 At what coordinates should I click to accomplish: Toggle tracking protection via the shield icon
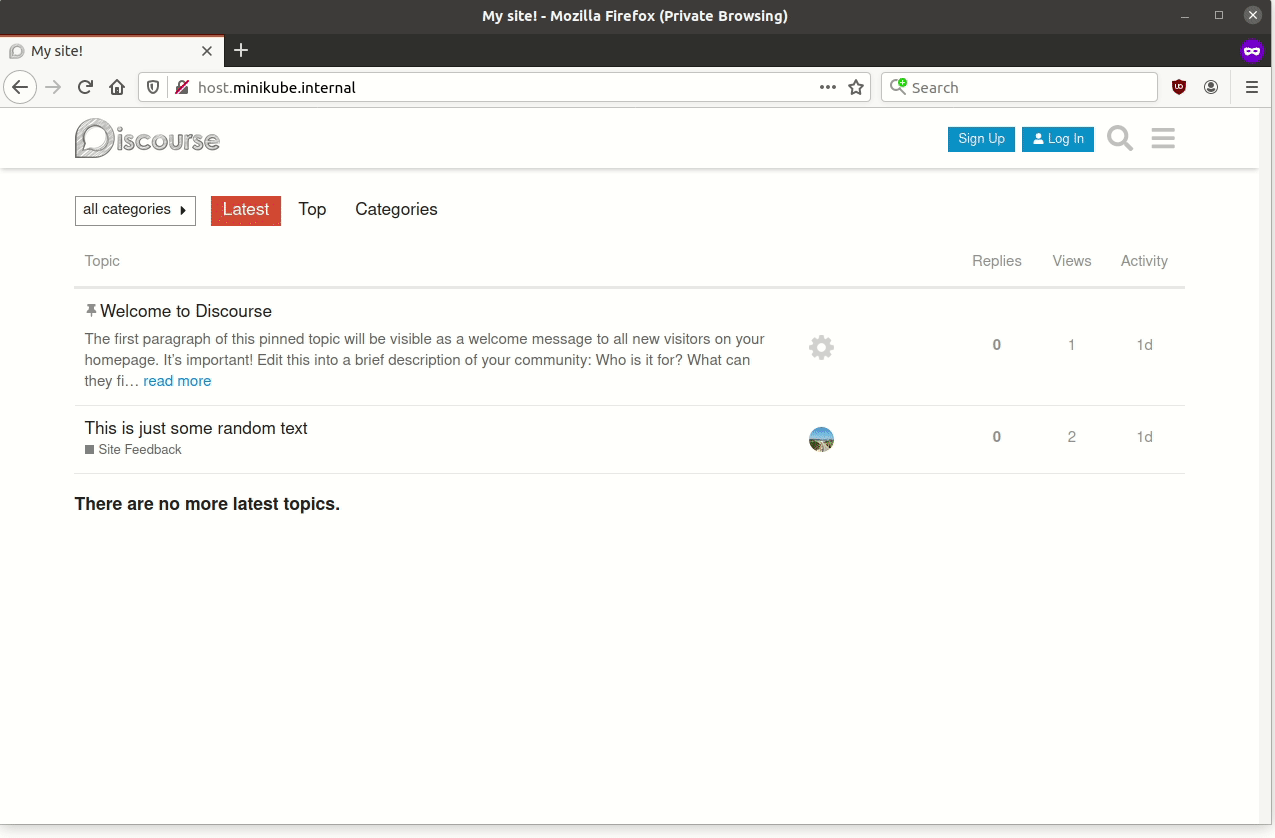(151, 87)
